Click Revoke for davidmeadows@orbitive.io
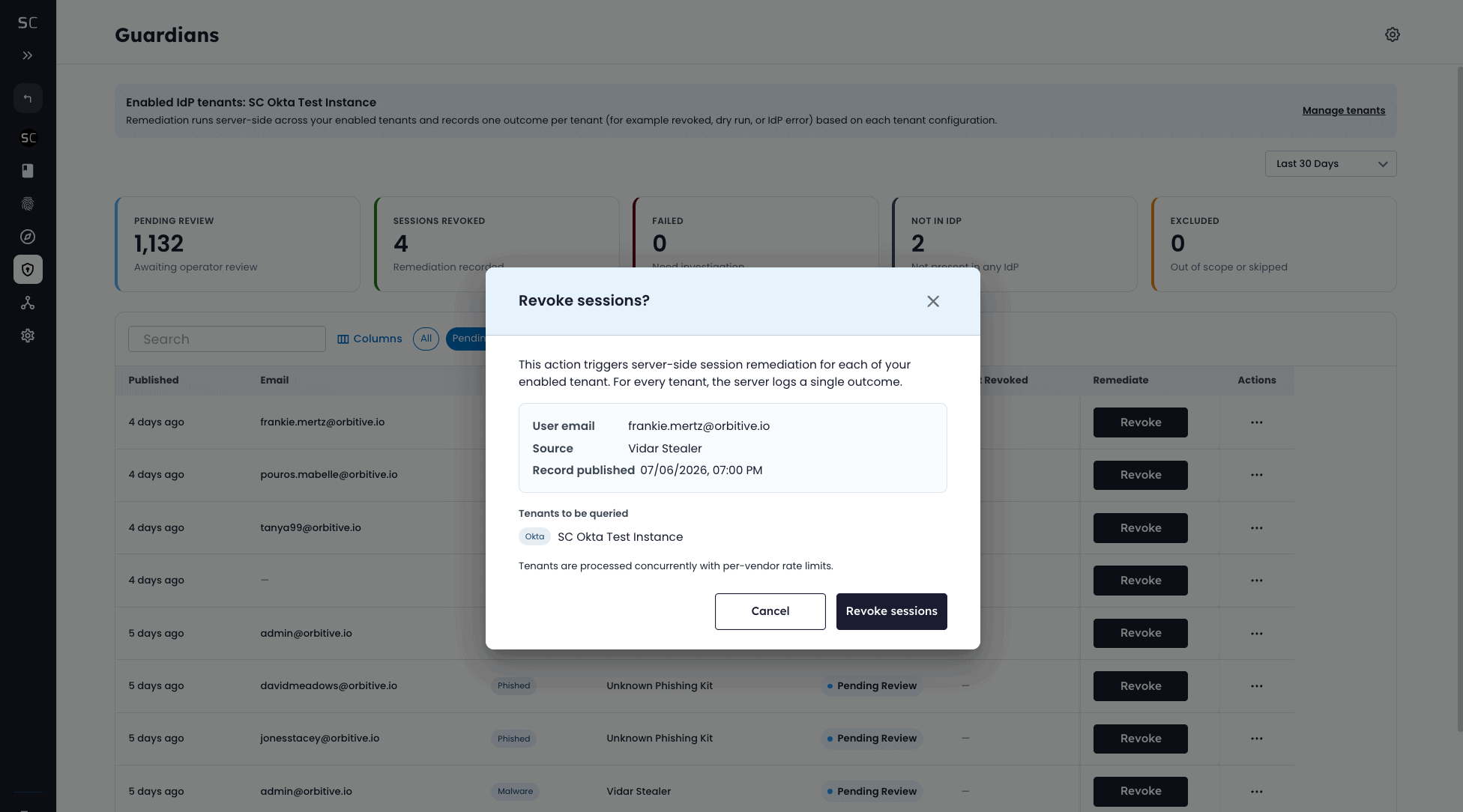The width and height of the screenshot is (1463, 812). (x=1141, y=686)
